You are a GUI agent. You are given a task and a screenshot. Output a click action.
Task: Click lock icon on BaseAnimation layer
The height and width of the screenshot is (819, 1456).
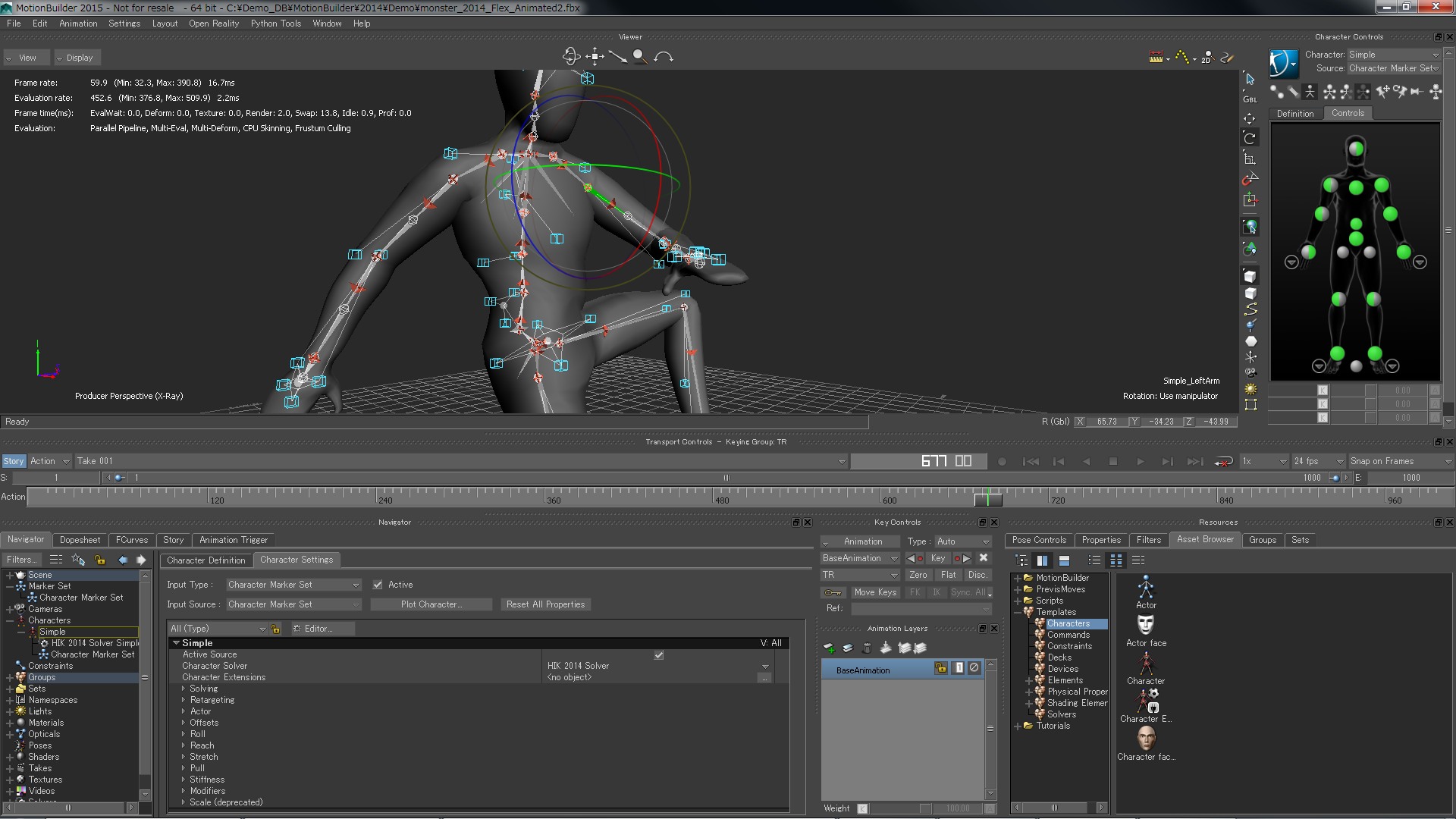(x=940, y=668)
